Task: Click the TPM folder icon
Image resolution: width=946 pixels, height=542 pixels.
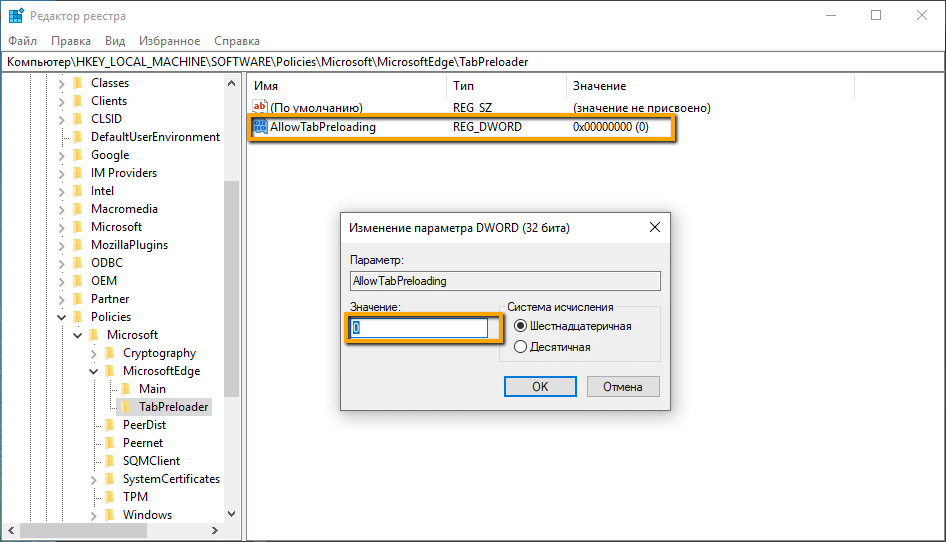Action: click(x=110, y=497)
